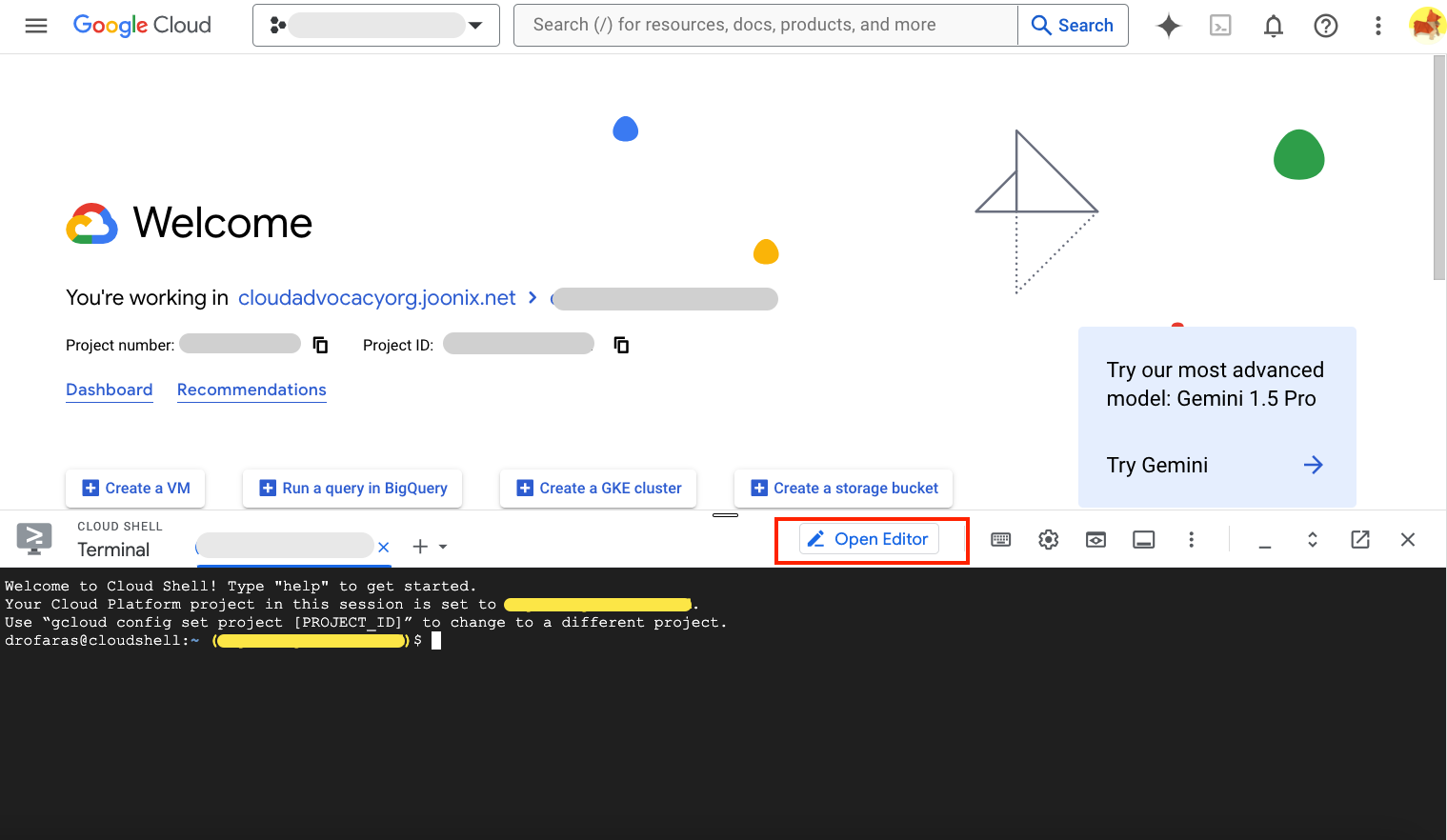Show the on-screen keyboard in Cloud Shell
The height and width of the screenshot is (840, 1447).
1000,539
